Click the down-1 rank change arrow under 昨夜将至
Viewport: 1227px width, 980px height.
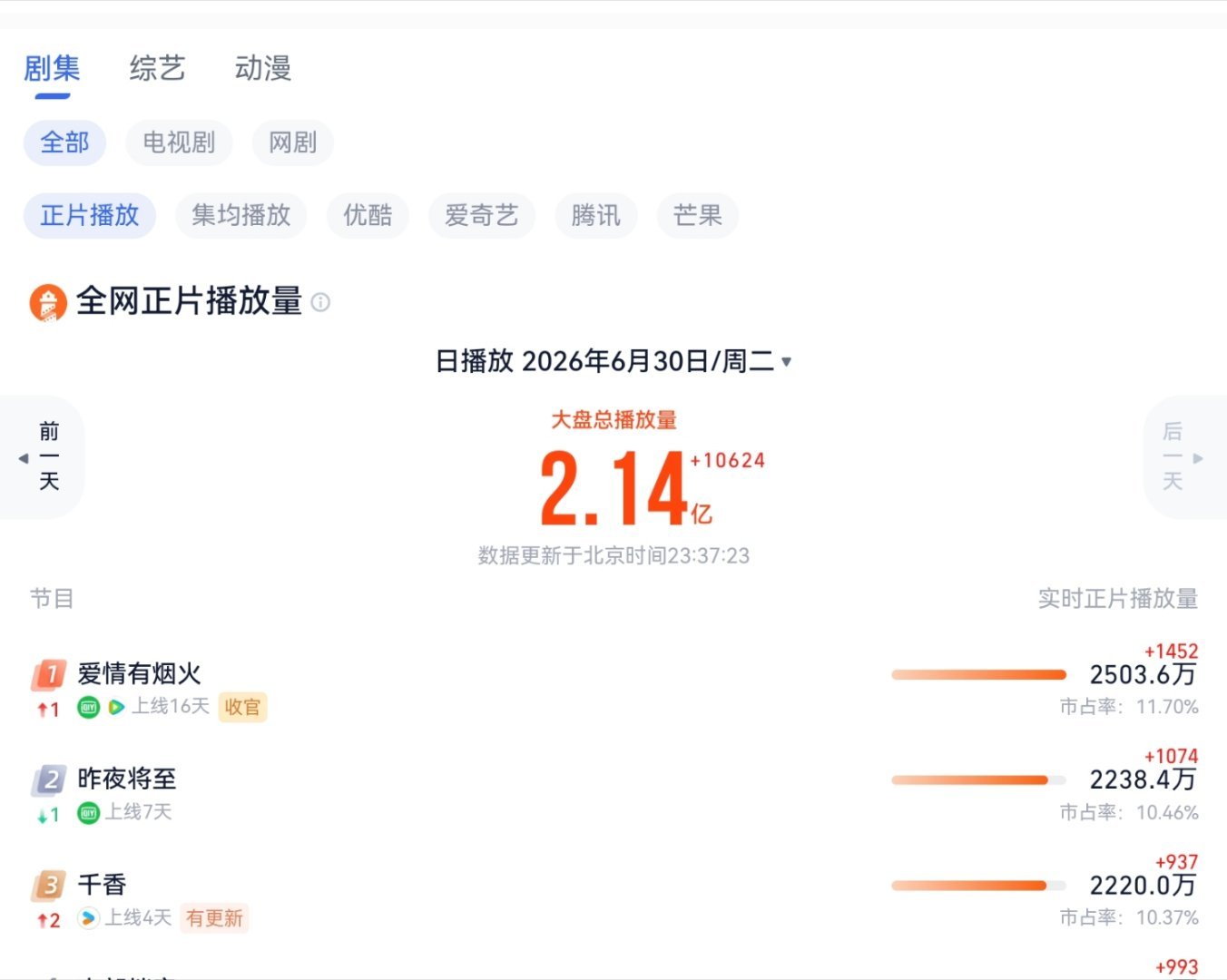click(48, 815)
